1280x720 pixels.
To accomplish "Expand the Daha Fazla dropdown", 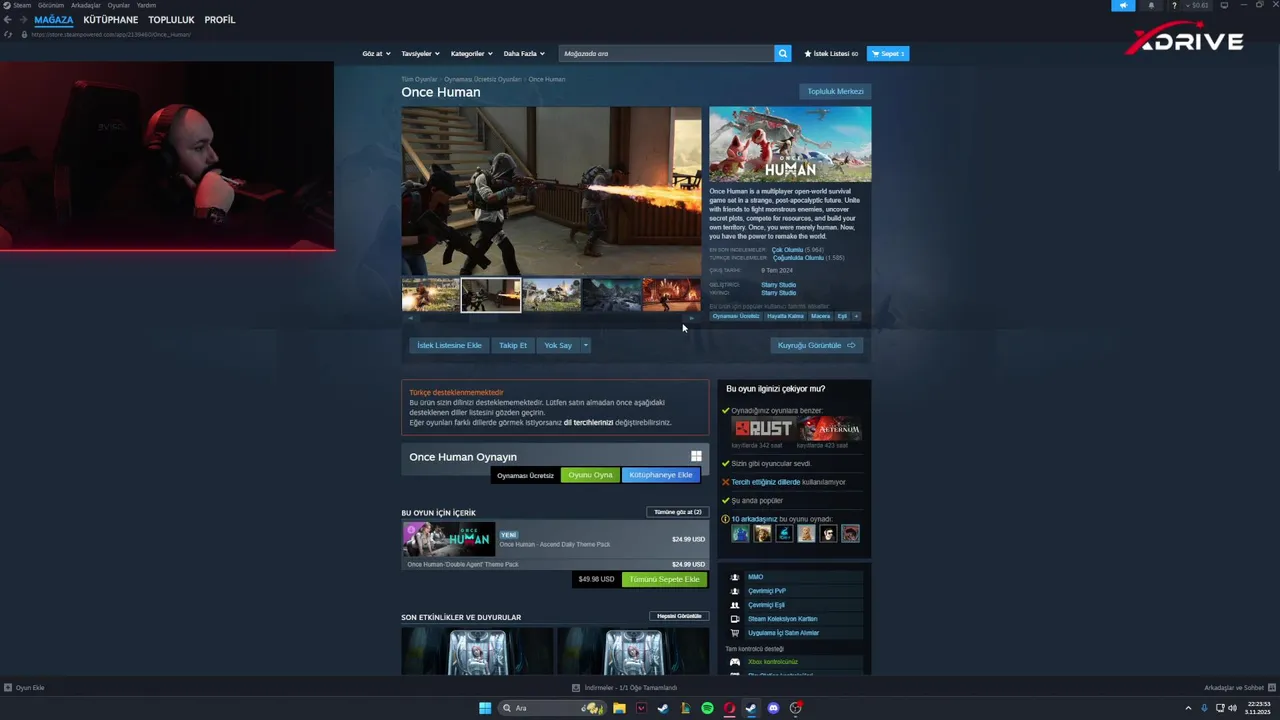I will (x=524, y=53).
